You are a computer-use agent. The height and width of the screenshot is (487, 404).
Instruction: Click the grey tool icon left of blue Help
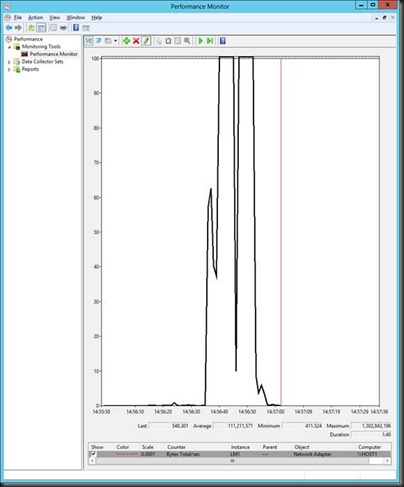tap(63, 28)
